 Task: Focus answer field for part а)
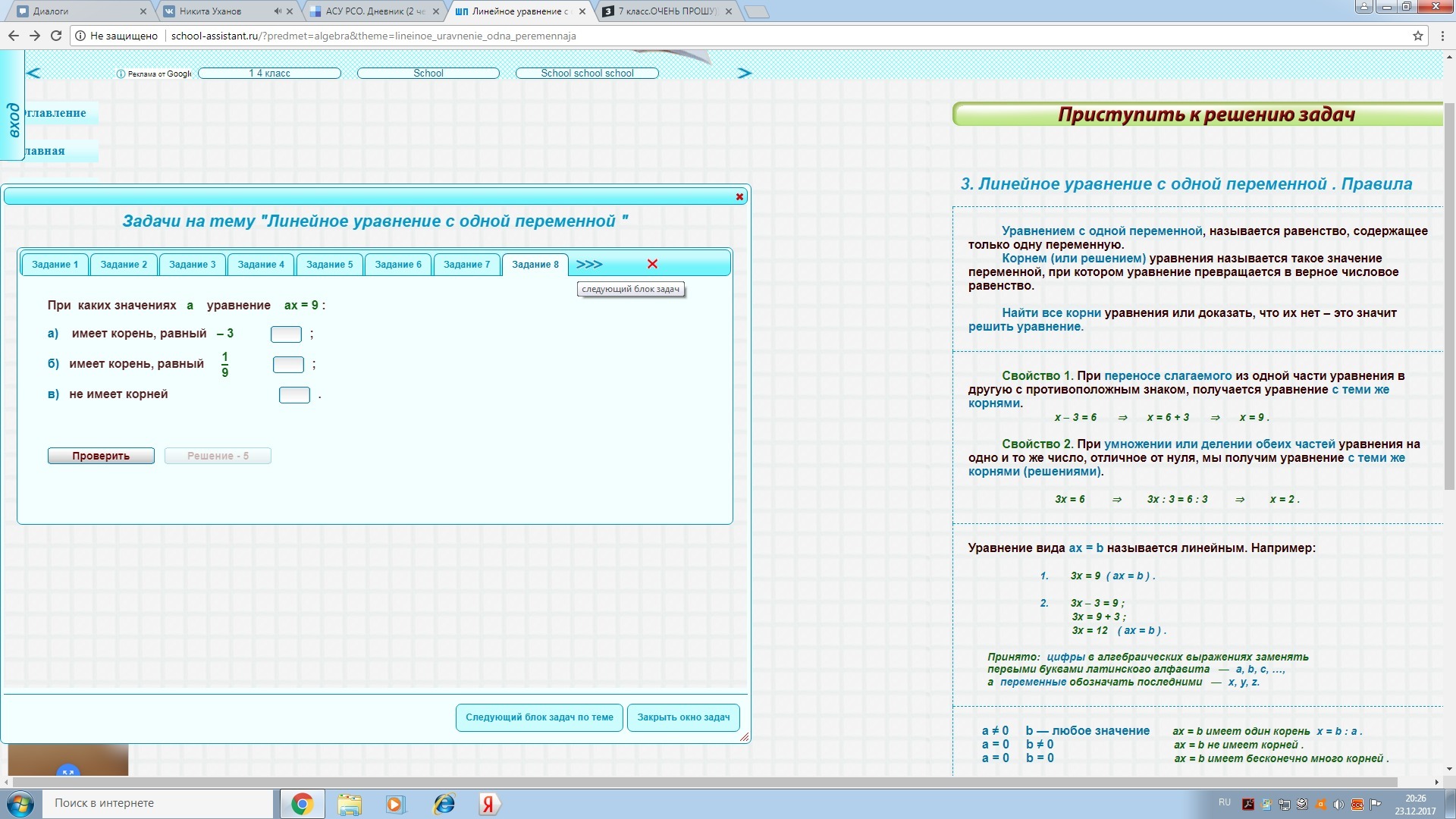(286, 334)
